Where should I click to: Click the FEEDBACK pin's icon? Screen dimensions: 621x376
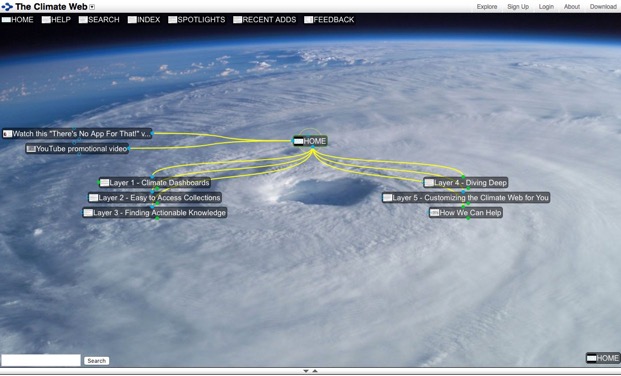(309, 19)
